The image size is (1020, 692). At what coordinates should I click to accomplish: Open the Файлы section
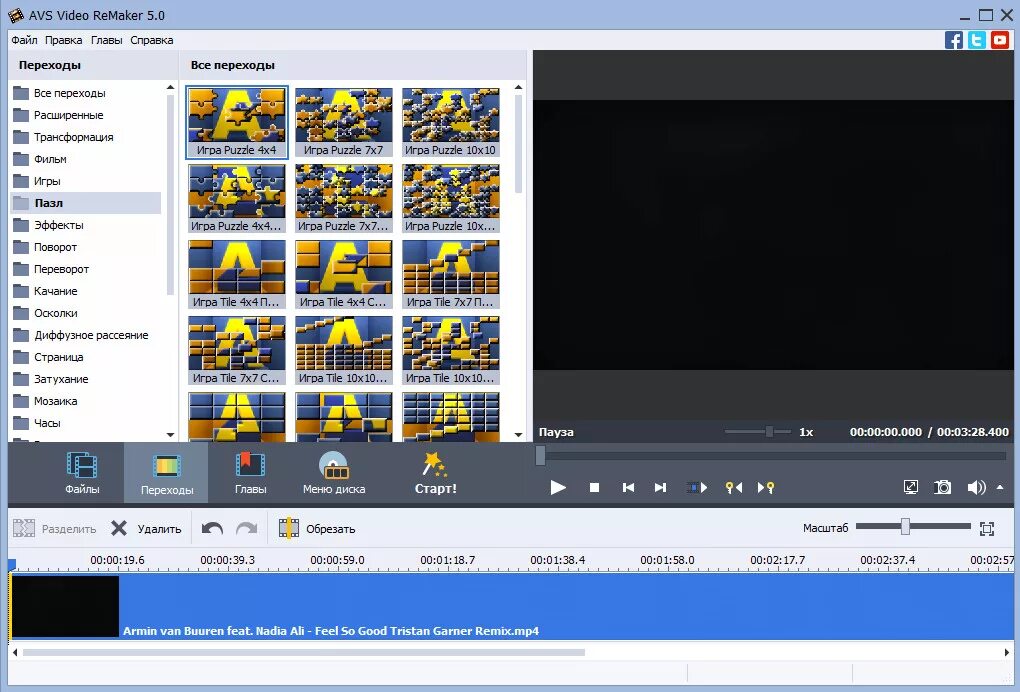pyautogui.click(x=82, y=473)
